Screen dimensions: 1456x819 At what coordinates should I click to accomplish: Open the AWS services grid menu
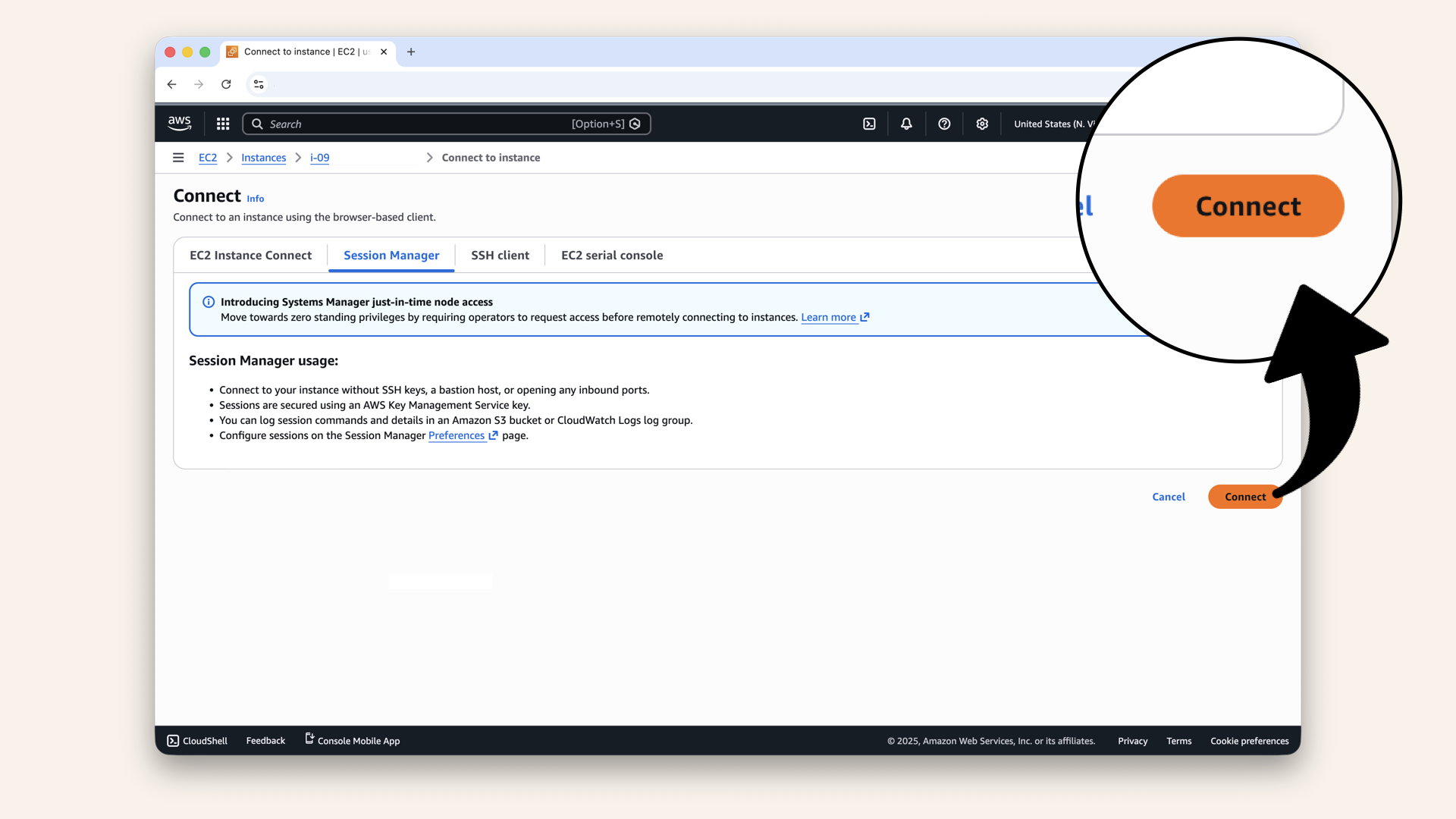coord(223,124)
